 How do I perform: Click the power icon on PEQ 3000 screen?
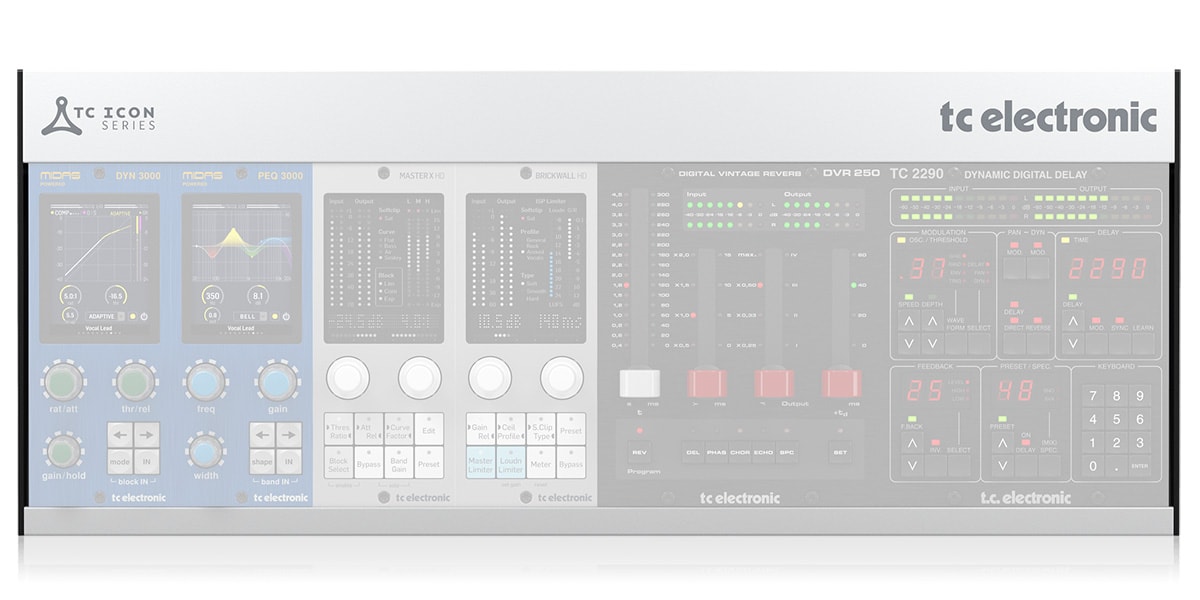click(x=288, y=316)
